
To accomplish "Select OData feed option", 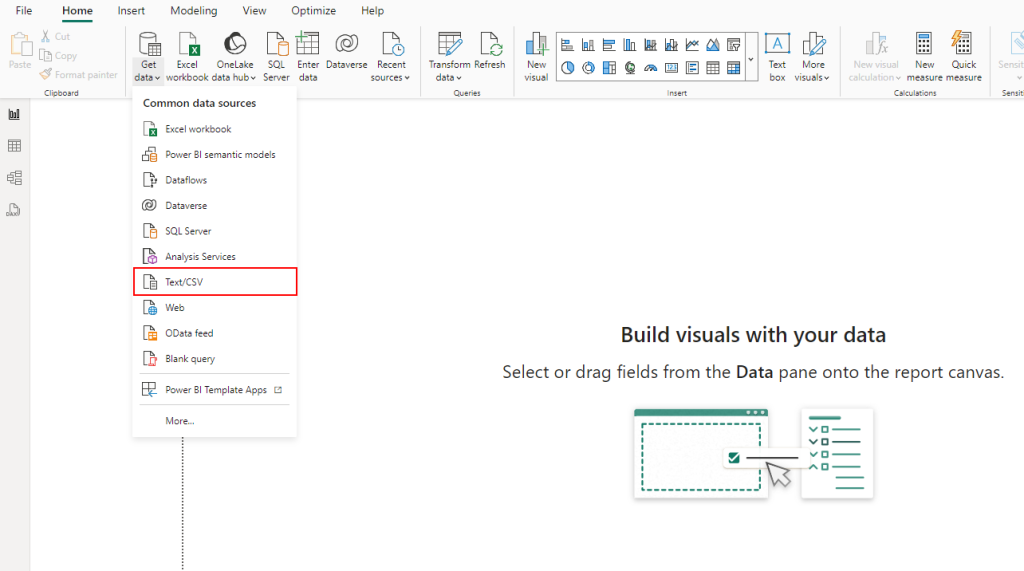I will point(215,333).
